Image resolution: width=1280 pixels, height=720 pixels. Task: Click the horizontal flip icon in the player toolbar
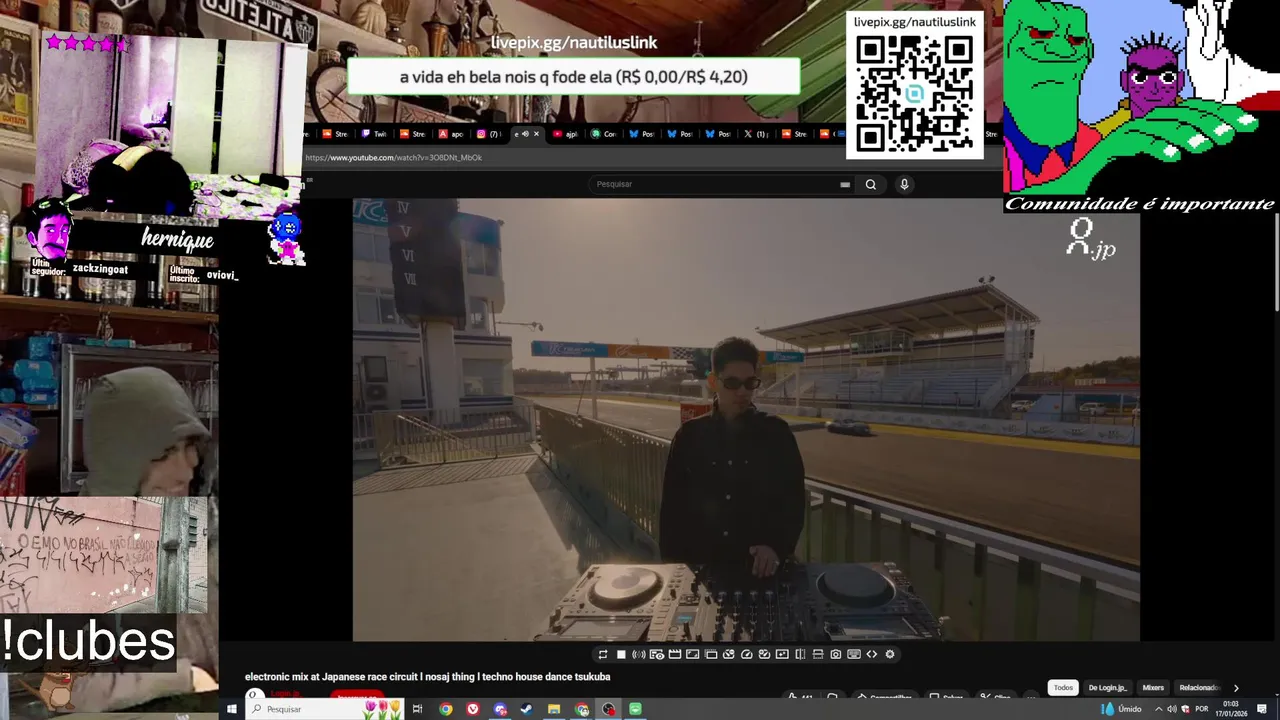[x=800, y=654]
